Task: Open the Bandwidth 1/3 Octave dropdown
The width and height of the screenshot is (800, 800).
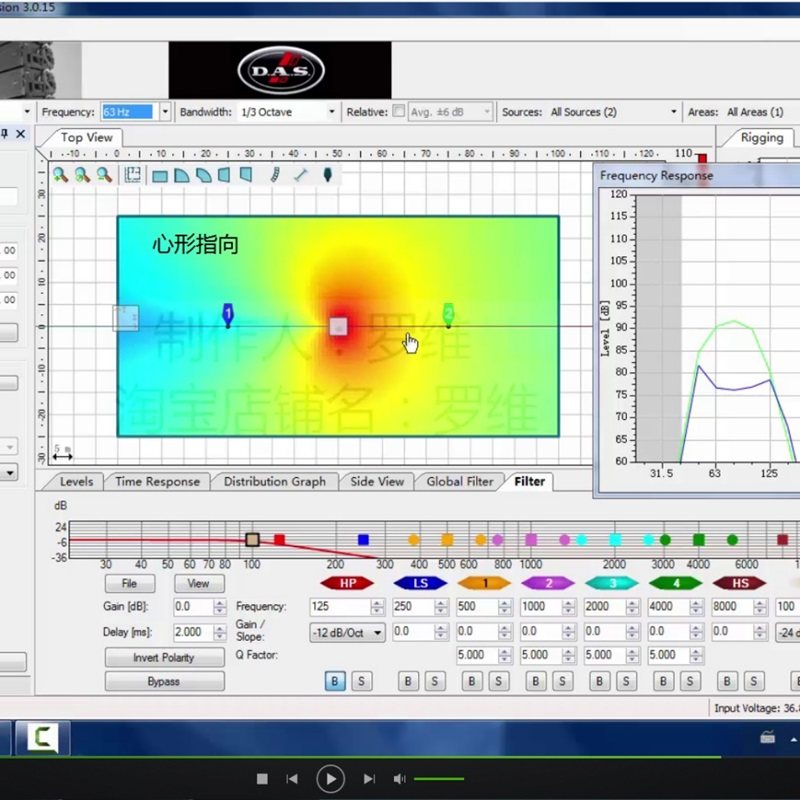Action: [x=332, y=112]
